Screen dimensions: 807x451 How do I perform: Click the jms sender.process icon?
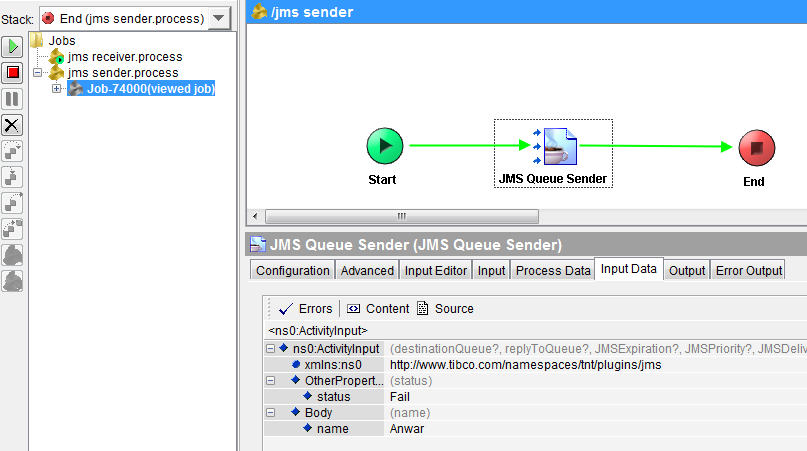pos(57,73)
